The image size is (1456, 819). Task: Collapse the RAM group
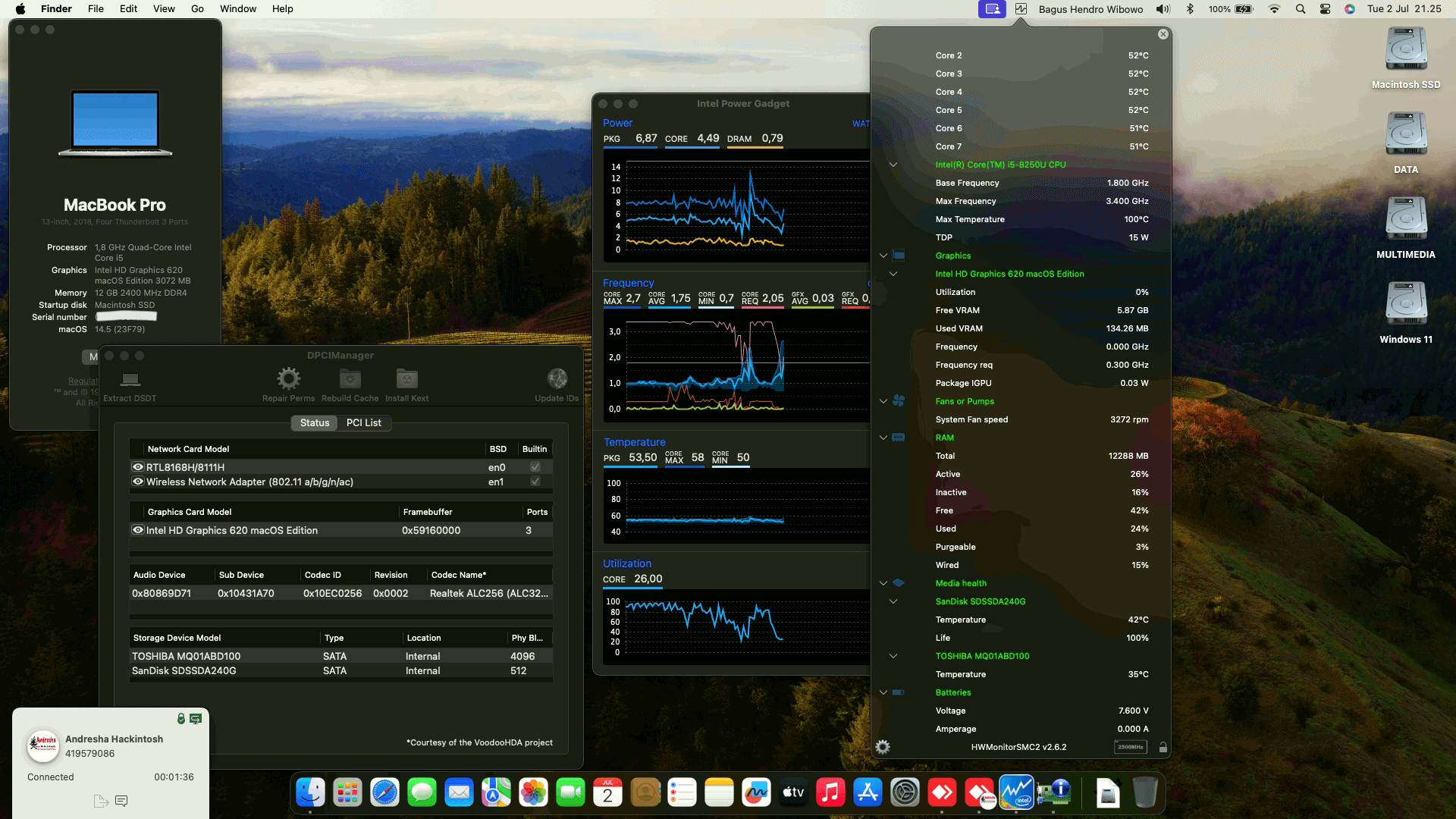coord(883,438)
